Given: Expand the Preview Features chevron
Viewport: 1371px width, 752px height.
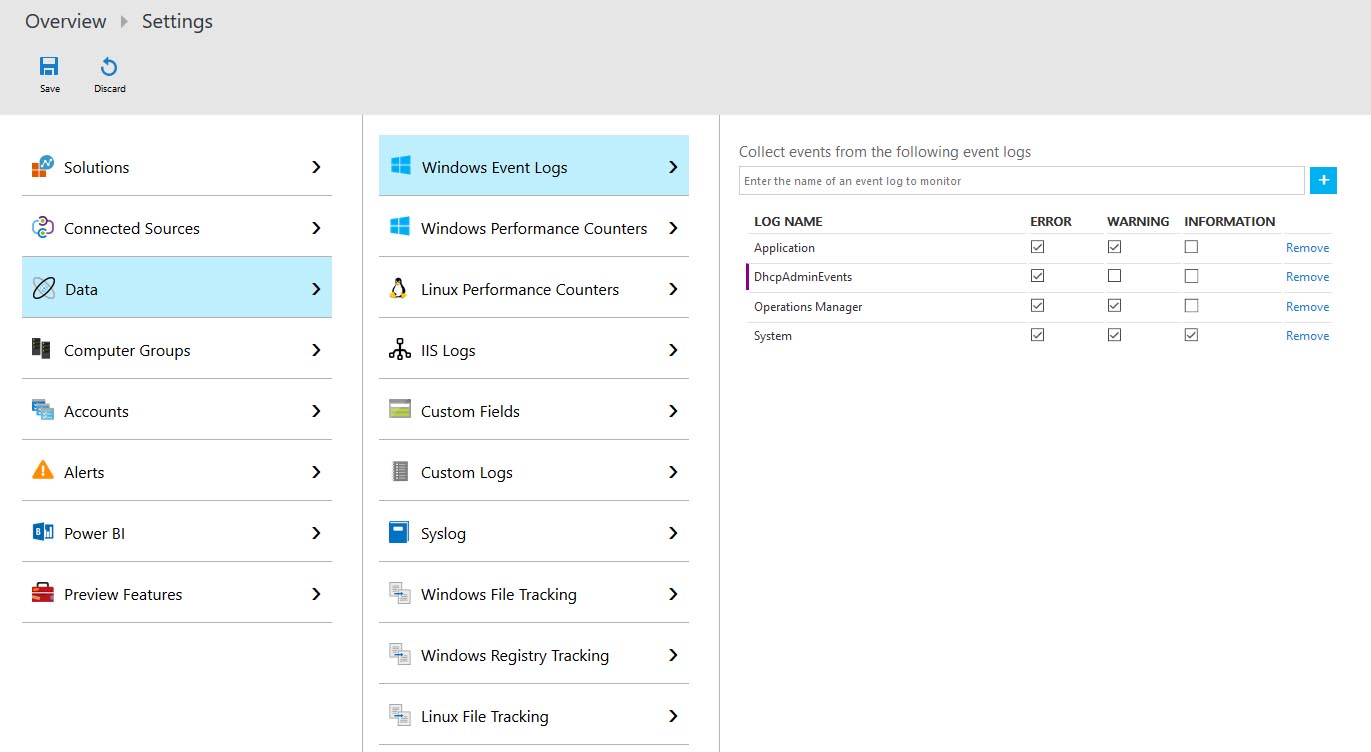Looking at the screenshot, I should (316, 594).
